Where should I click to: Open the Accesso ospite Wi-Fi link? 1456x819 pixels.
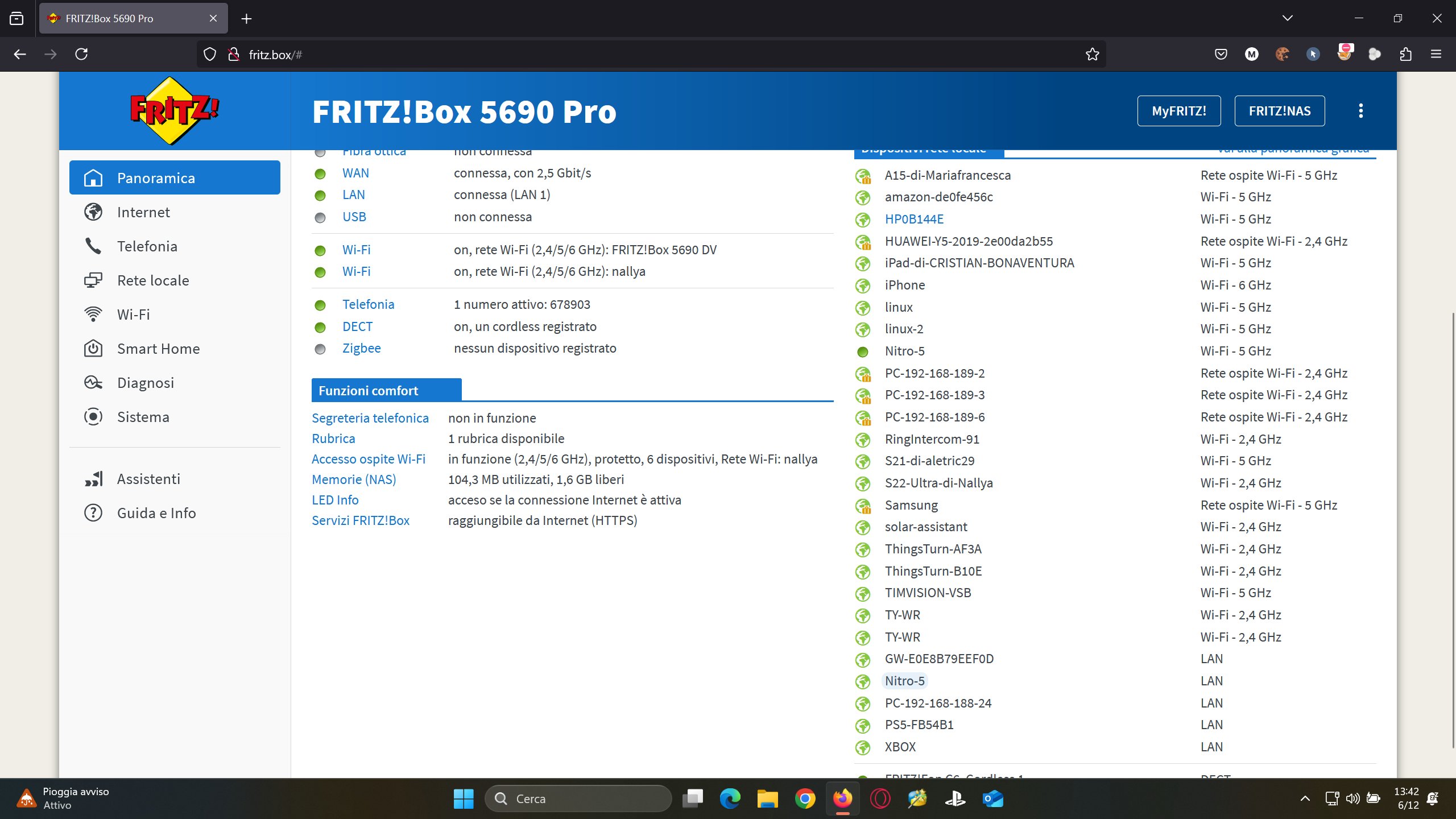(368, 459)
